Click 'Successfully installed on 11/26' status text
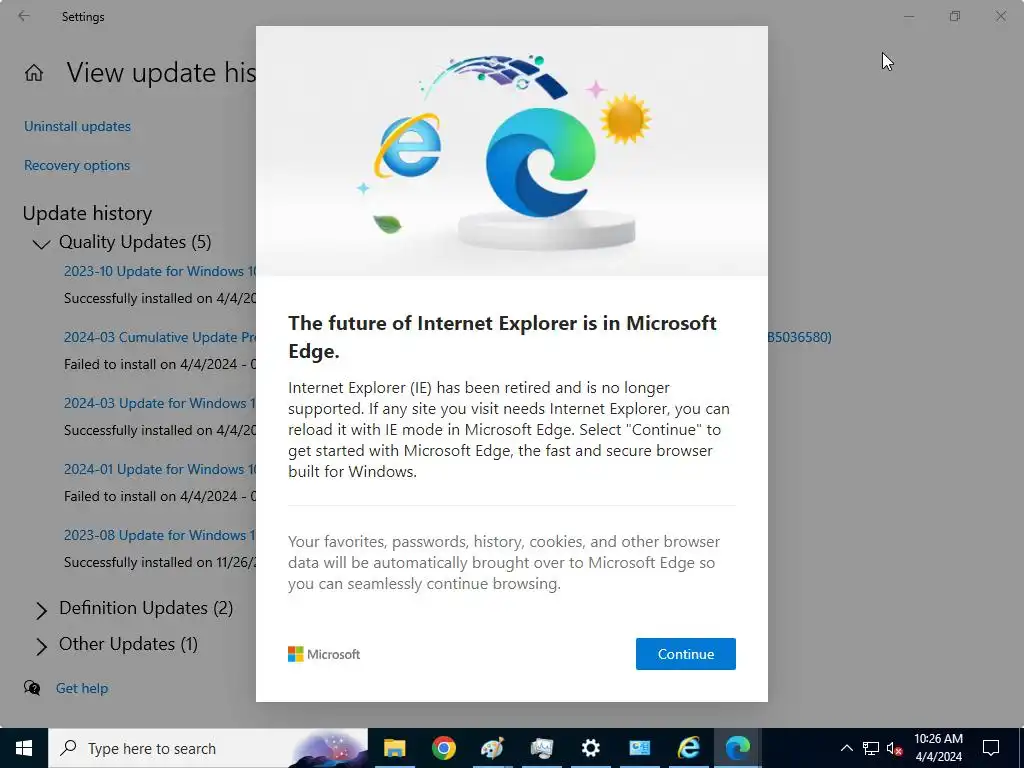This screenshot has width=1024, height=768. [160, 562]
